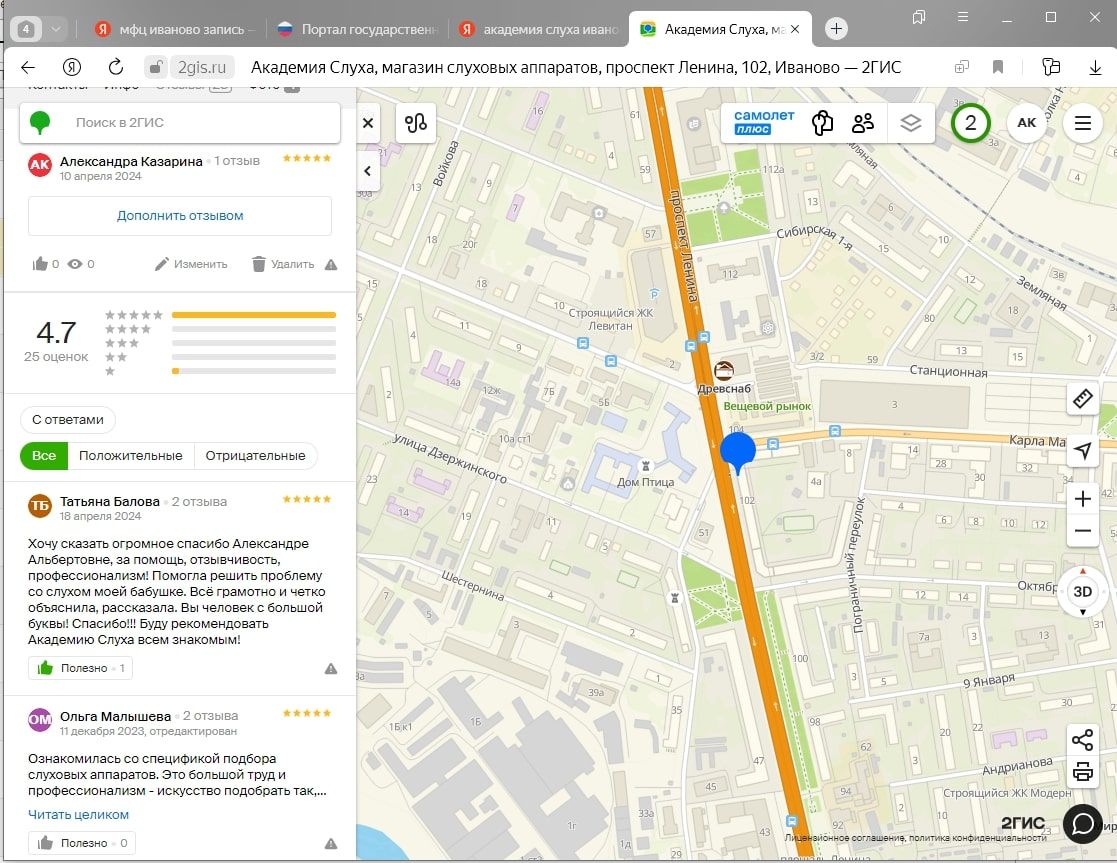Screen dimensions: 1117x863
Task: Print the map with printer icon
Action: pos(1082,772)
